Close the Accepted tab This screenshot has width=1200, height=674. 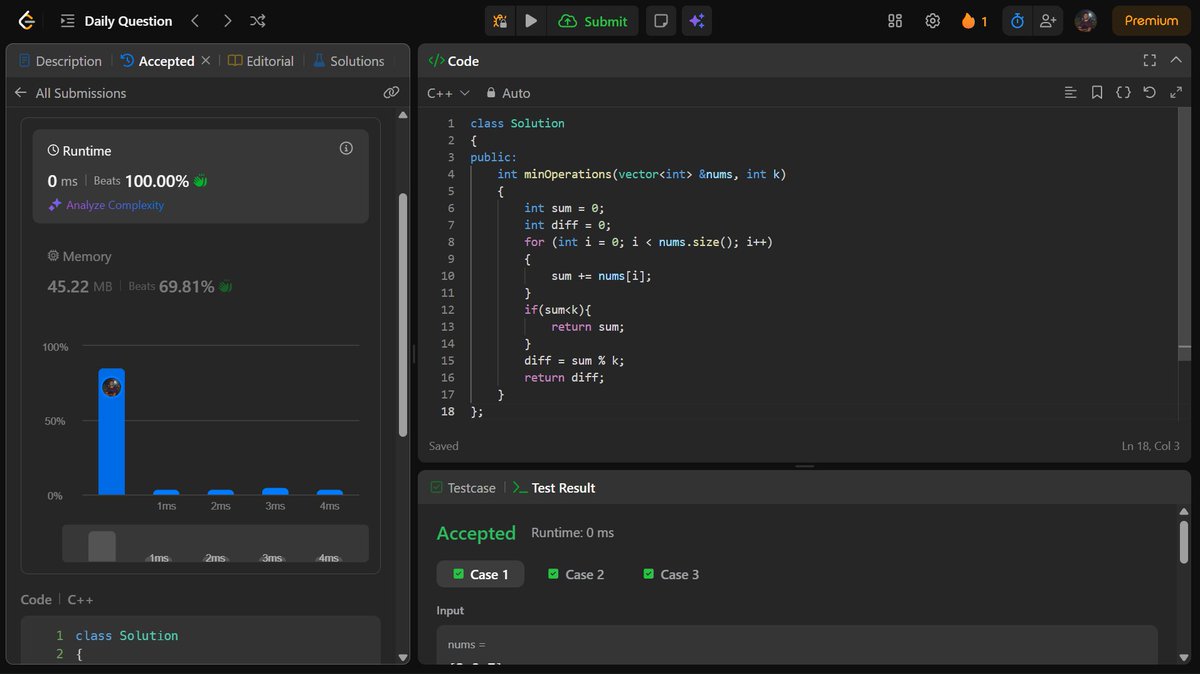(206, 61)
